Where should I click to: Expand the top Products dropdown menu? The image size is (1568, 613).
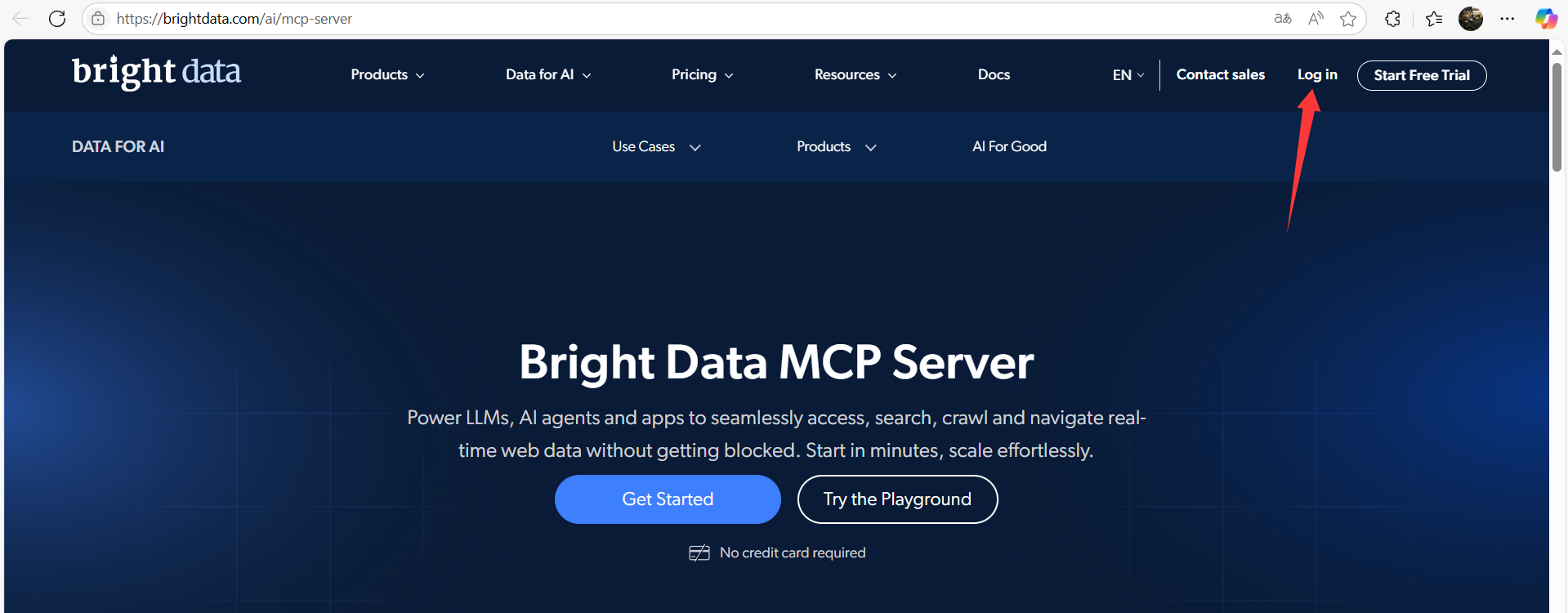tap(387, 75)
